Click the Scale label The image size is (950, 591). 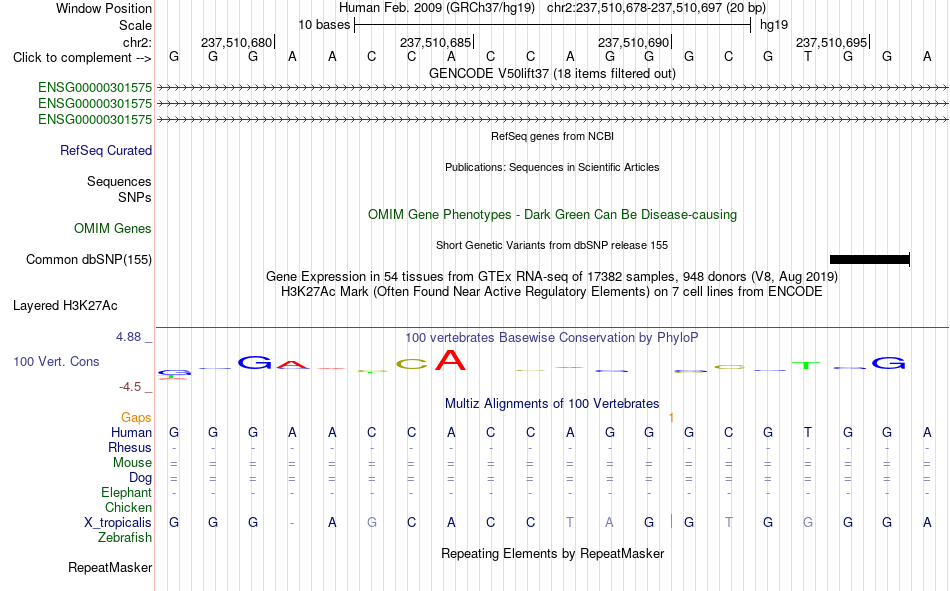tap(135, 25)
